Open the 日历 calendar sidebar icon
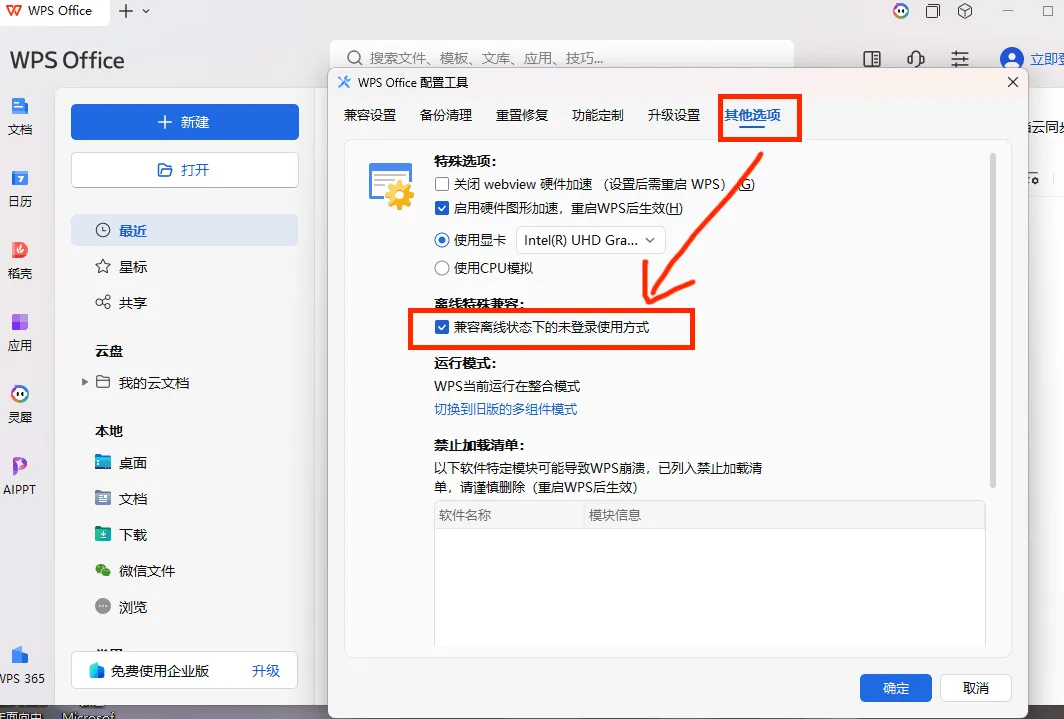 click(20, 188)
